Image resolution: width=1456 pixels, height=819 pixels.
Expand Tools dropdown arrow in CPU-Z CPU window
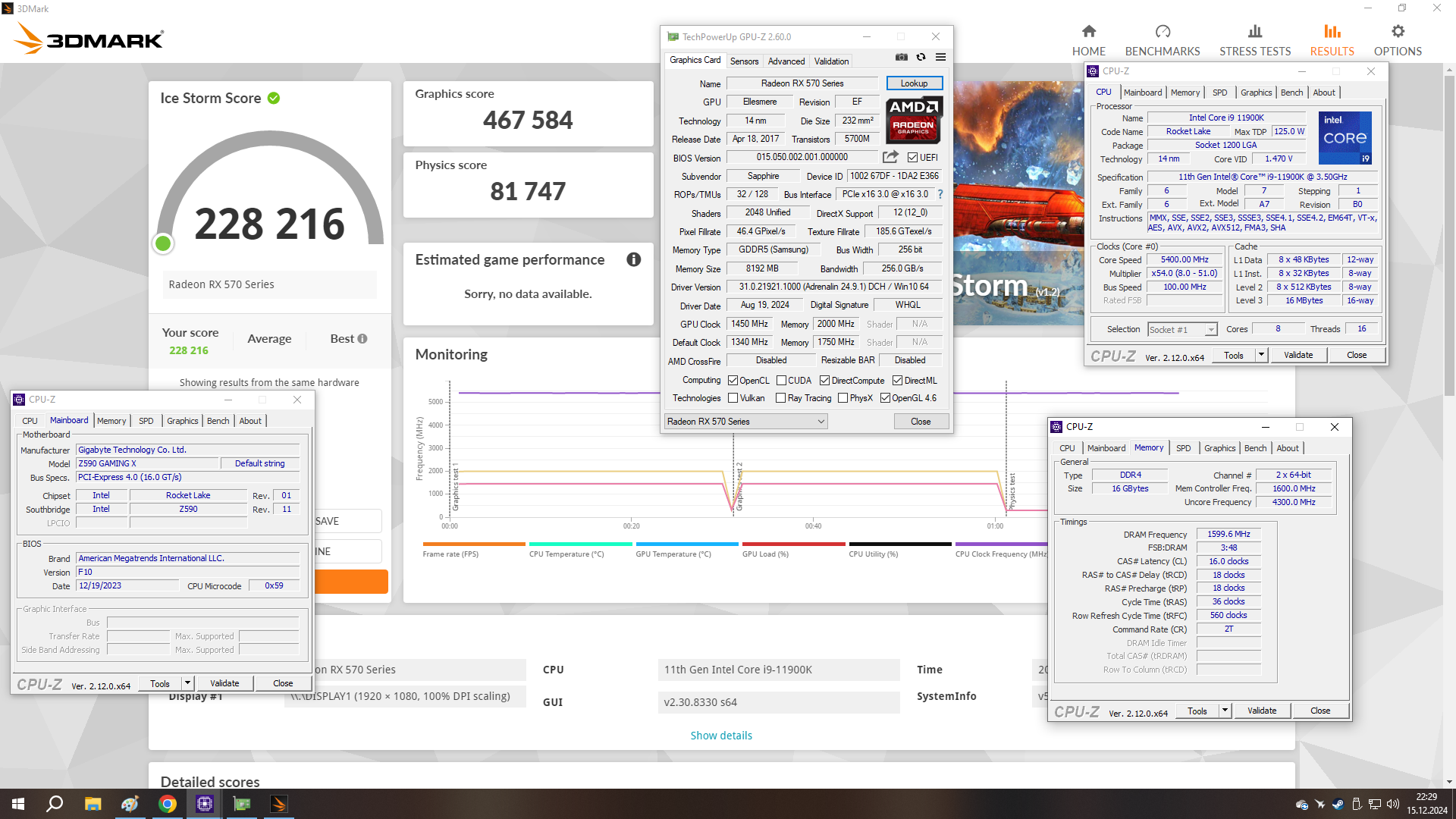coord(1261,355)
